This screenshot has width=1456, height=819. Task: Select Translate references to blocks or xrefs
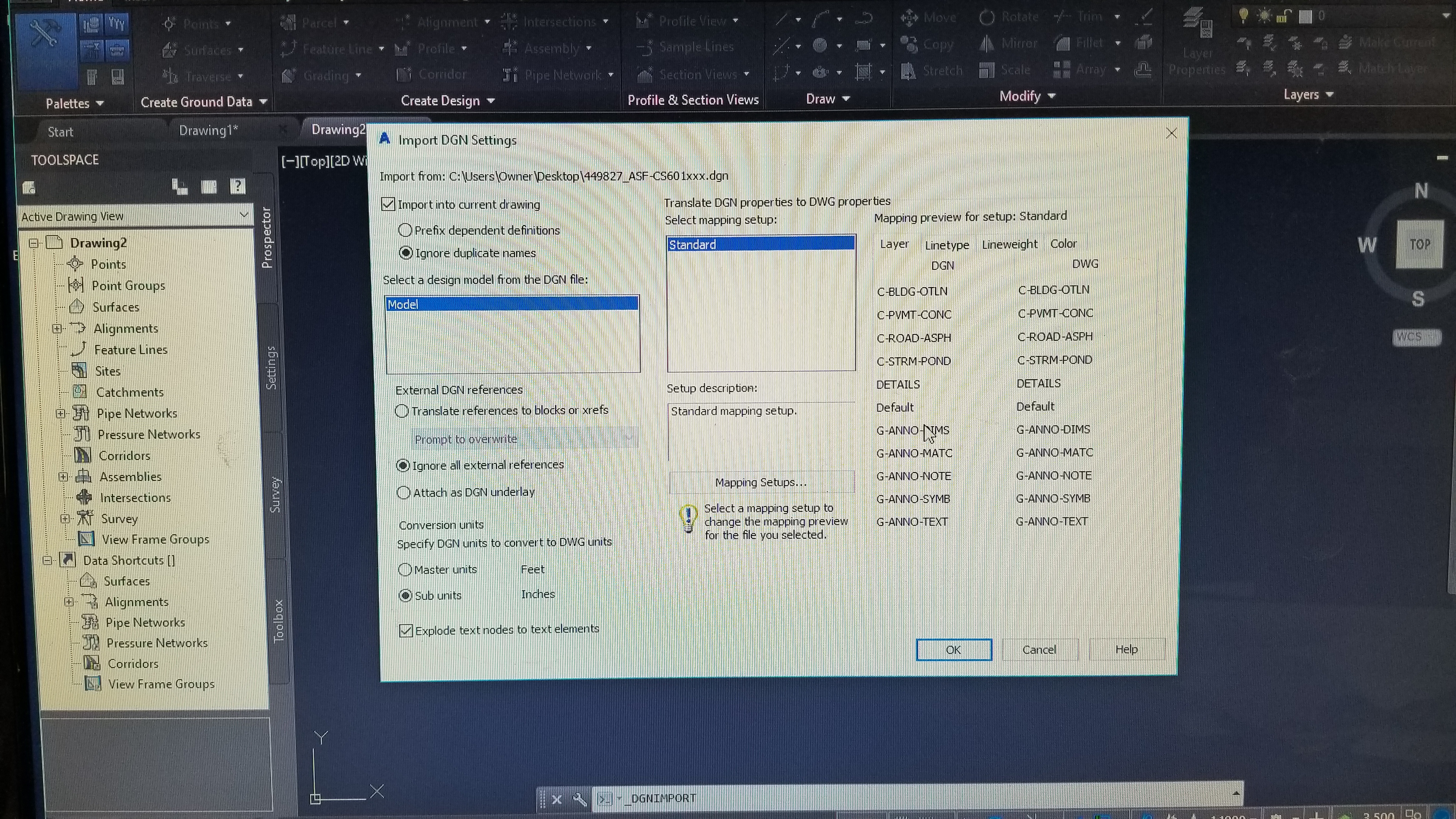401,411
